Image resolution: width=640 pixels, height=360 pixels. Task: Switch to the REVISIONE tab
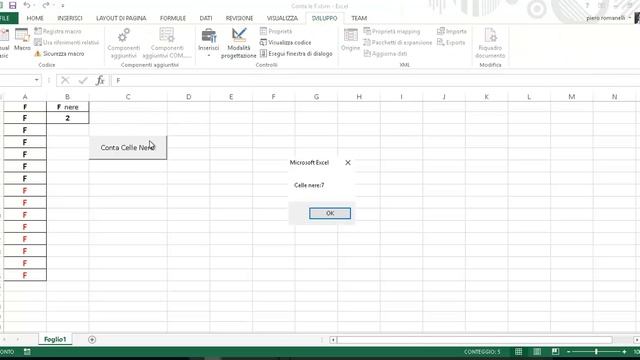point(239,18)
